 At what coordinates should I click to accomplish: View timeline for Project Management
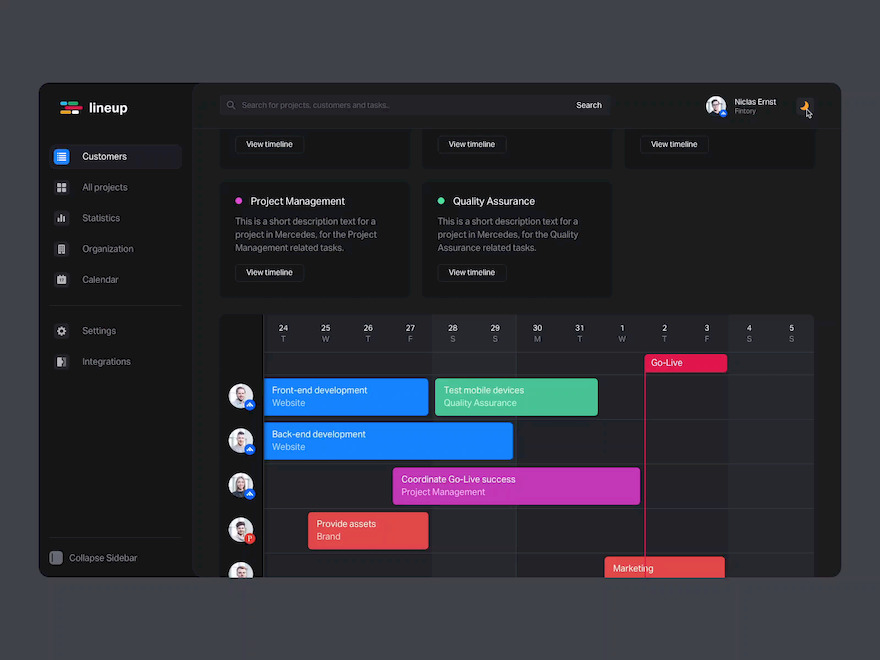tap(269, 272)
